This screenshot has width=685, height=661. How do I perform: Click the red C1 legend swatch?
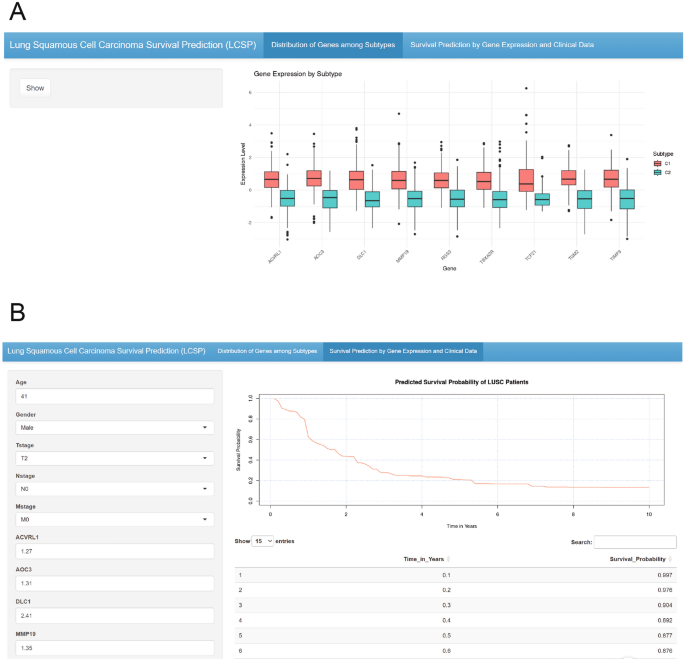(657, 163)
